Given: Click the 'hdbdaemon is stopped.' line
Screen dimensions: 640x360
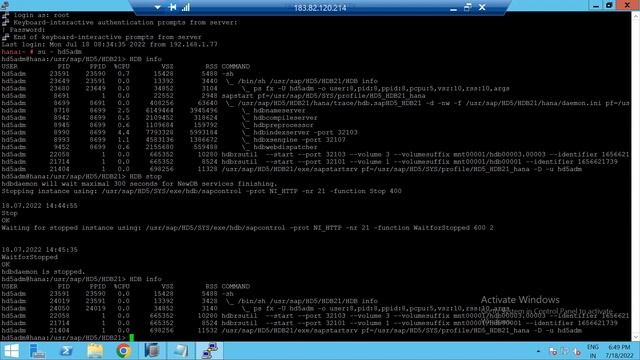Looking at the screenshot, I should click(43, 272).
